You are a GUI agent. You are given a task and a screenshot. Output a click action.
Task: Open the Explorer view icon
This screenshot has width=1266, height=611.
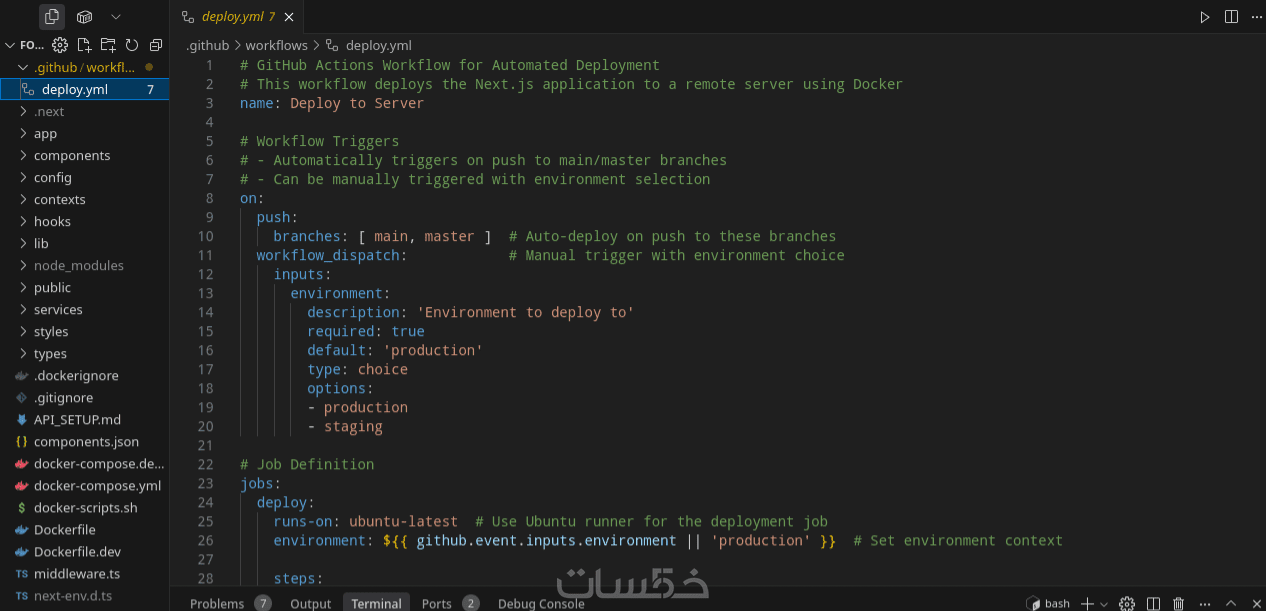pyautogui.click(x=52, y=16)
